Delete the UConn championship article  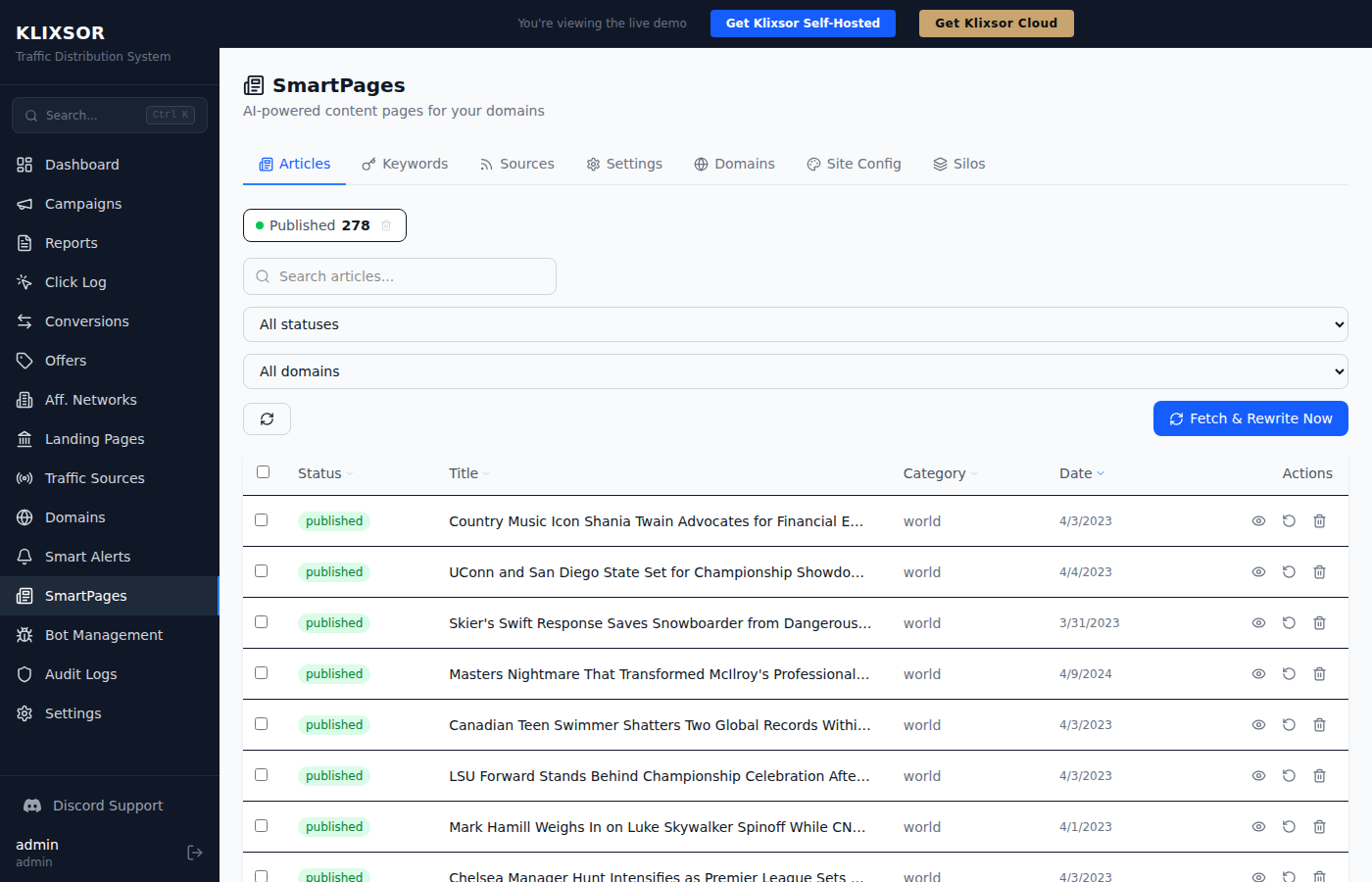1319,571
